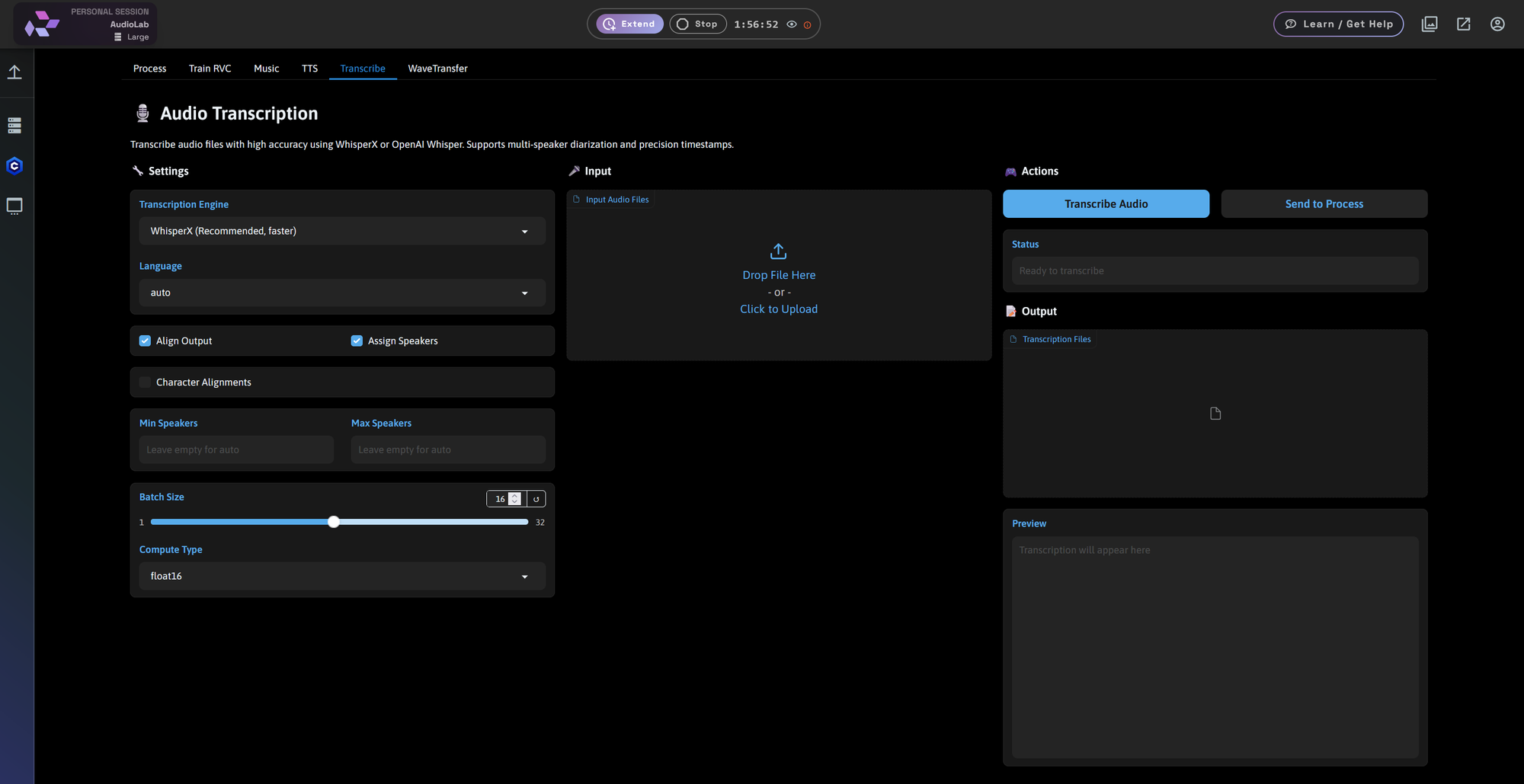Click the Drop File Here text
Viewport: 1524px width, 784px height.
(779, 275)
